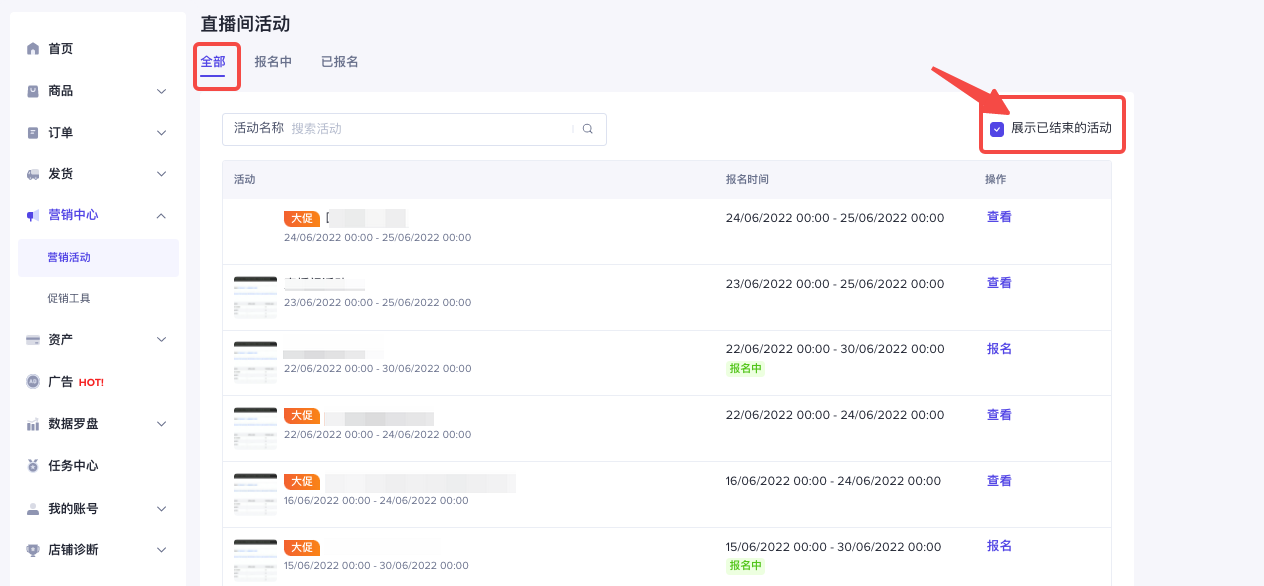Switch to the 已报名 tab

(x=340, y=62)
